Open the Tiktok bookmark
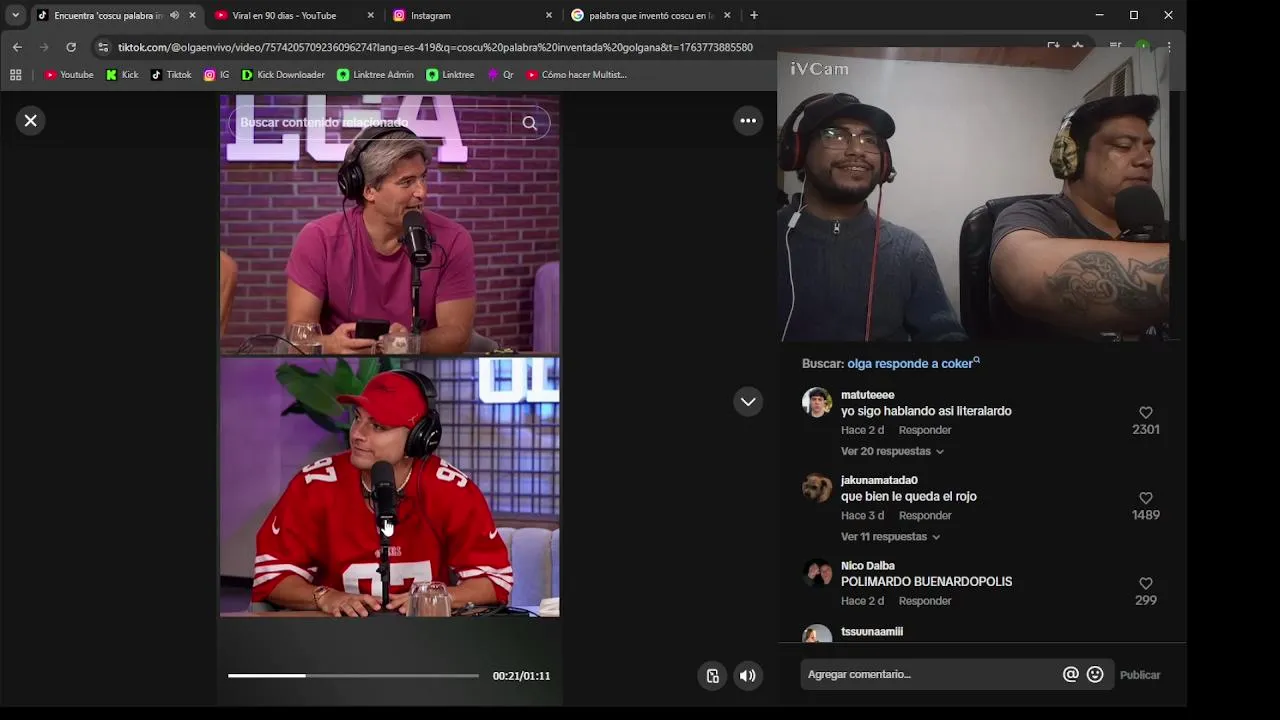Screen dimensions: 1280x720 171,75
